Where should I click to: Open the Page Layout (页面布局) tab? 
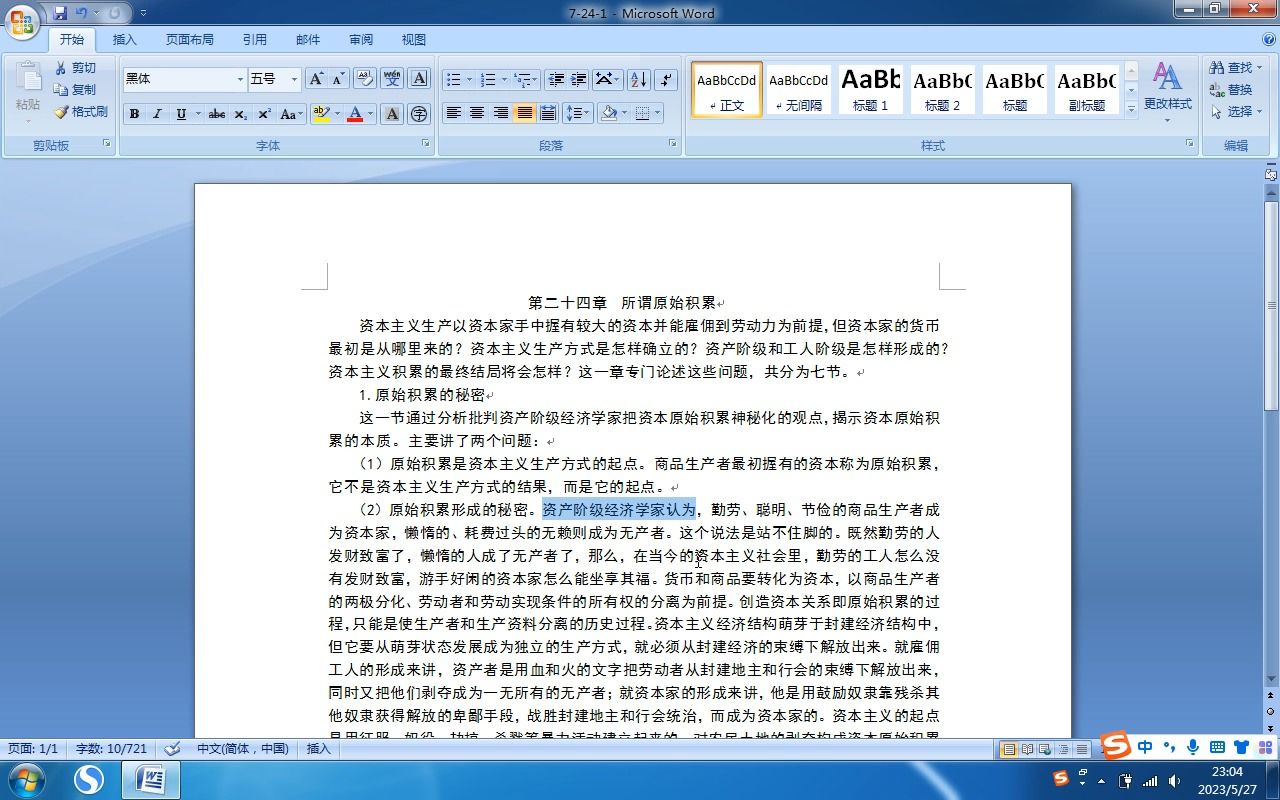click(x=190, y=40)
